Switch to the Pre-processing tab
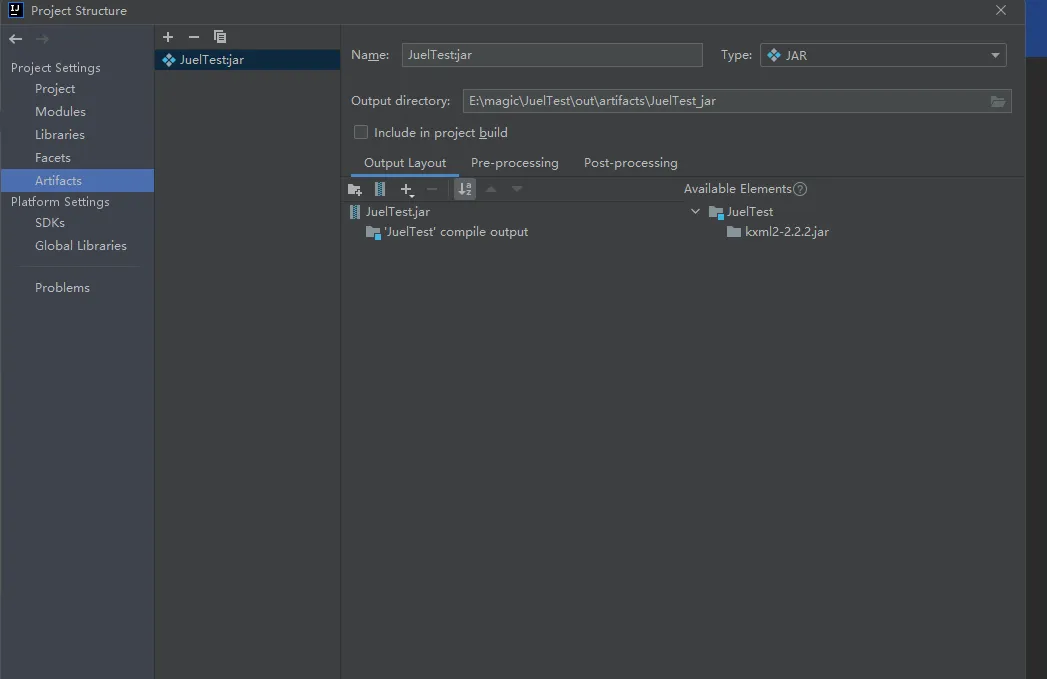1047x679 pixels. (x=514, y=163)
